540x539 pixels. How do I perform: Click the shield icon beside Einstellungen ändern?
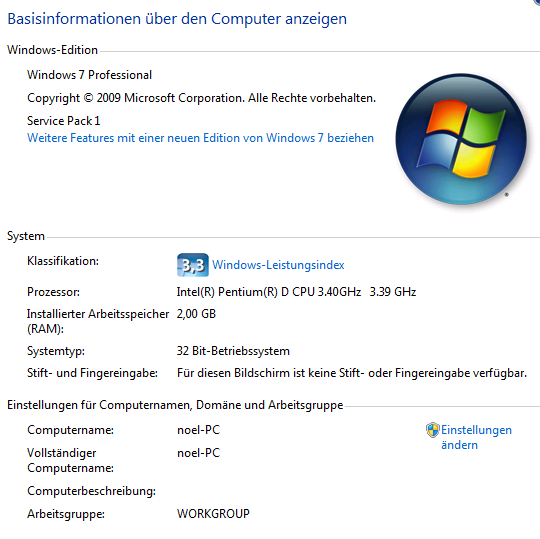pos(433,430)
